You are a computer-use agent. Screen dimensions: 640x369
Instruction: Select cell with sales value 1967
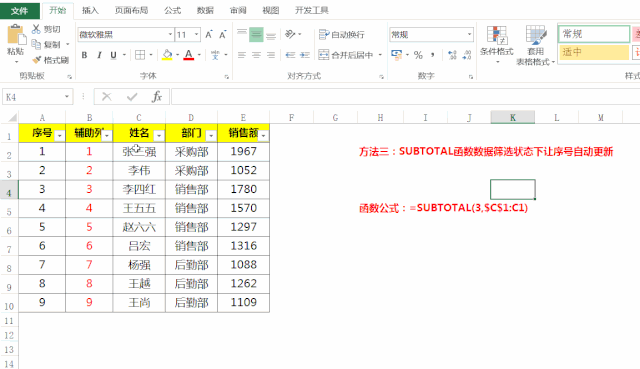243,152
